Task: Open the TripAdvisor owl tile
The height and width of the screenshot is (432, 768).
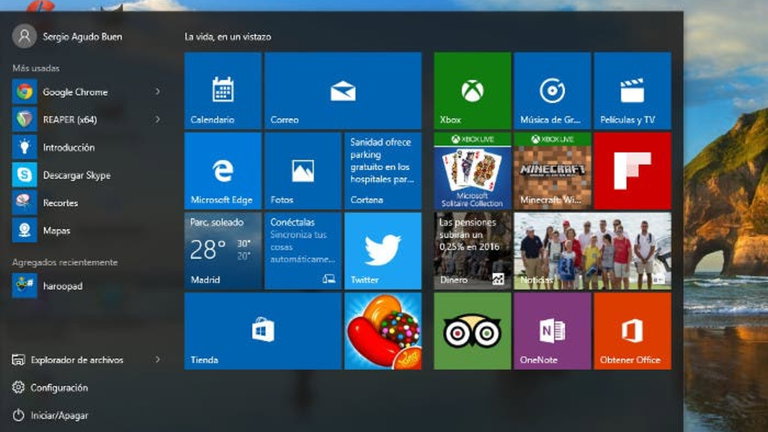Action: click(472, 331)
